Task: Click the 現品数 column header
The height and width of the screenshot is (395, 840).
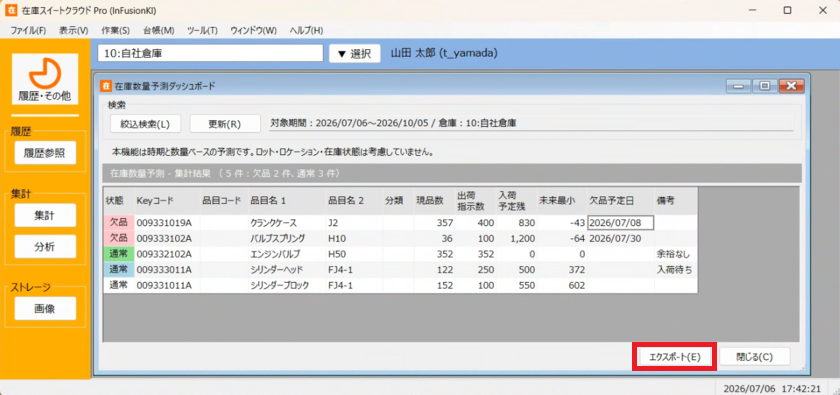Action: coord(433,201)
